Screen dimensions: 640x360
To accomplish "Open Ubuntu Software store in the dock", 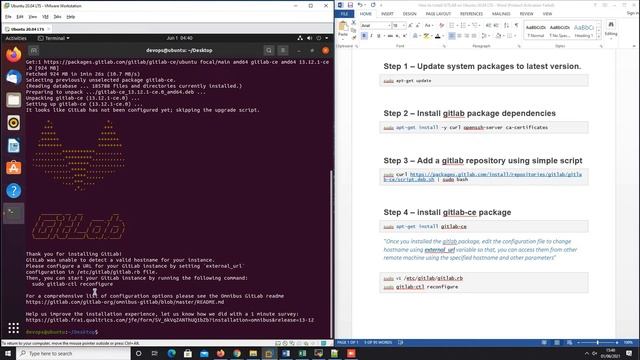I will point(13,168).
